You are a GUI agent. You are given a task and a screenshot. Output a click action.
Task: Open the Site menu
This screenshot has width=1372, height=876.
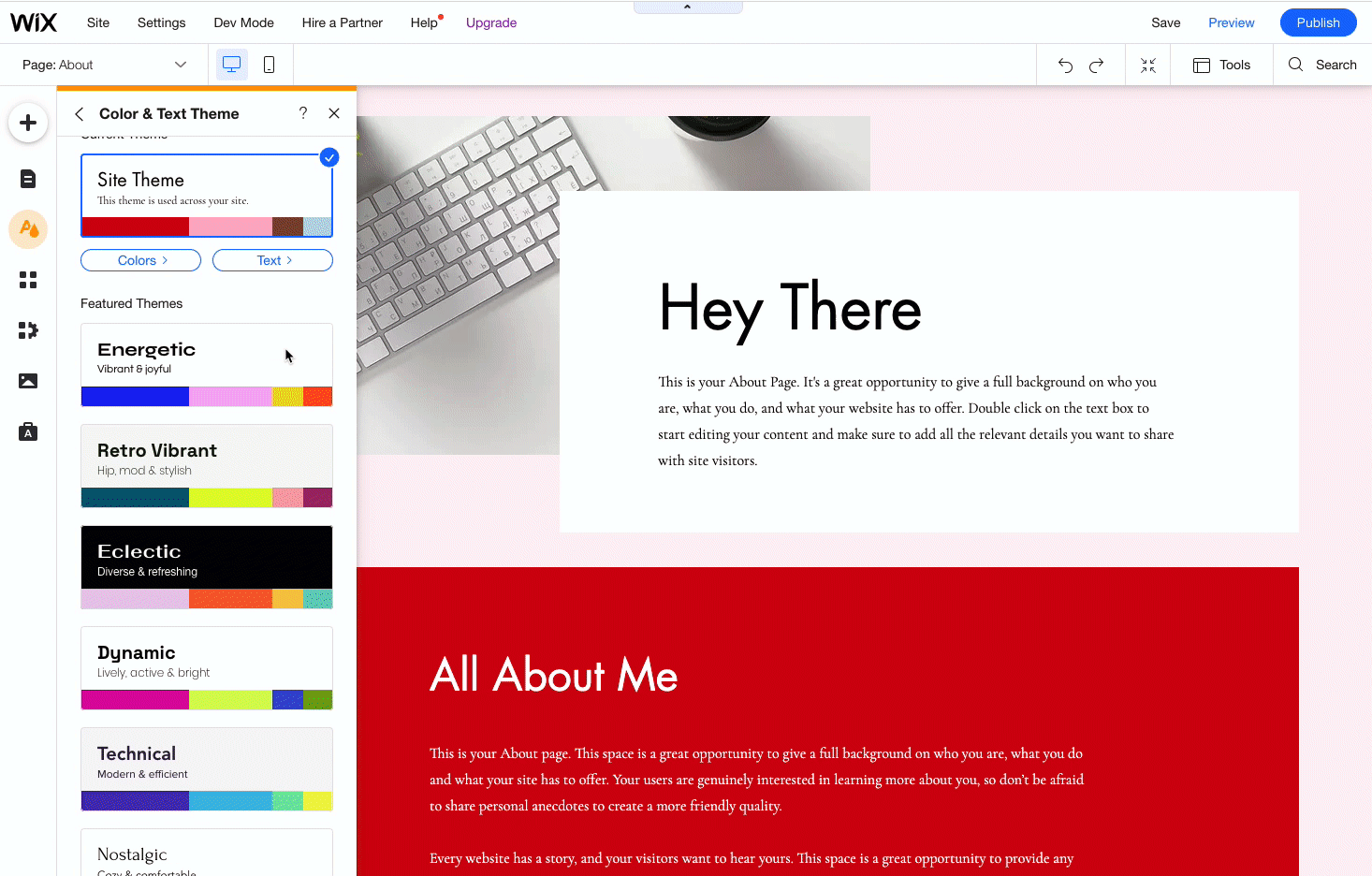[98, 22]
